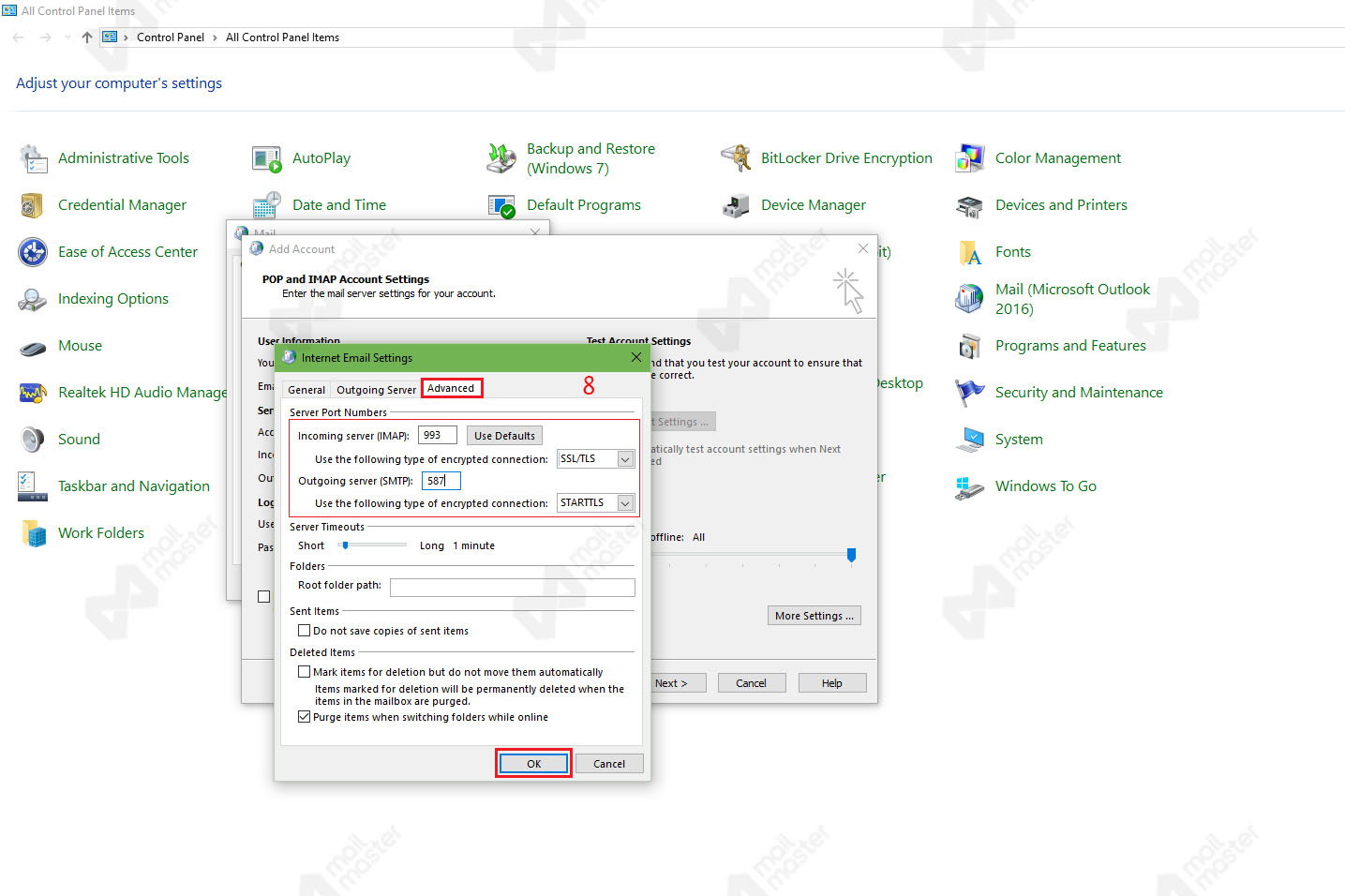Switch to the Outgoing Server tab
This screenshot has height=896, width=1345.
click(x=376, y=390)
